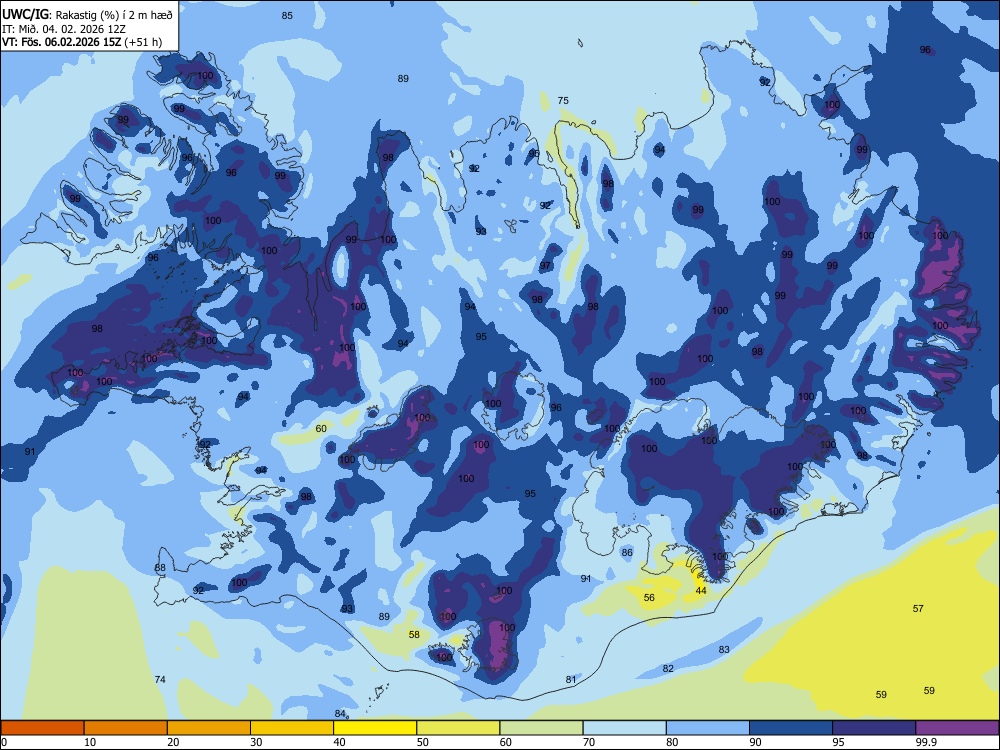Select the amber 30–40 legend swatch
This screenshot has height=750, width=1000.
point(292,728)
